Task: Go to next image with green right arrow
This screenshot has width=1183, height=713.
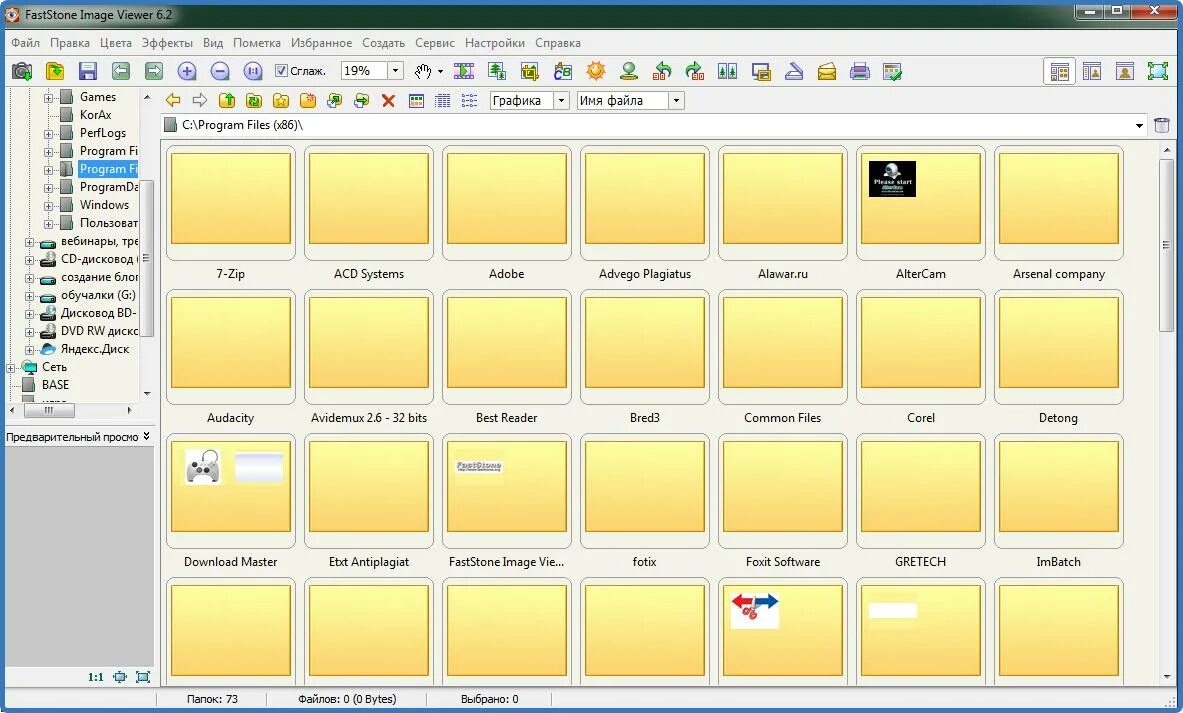Action: pos(154,72)
